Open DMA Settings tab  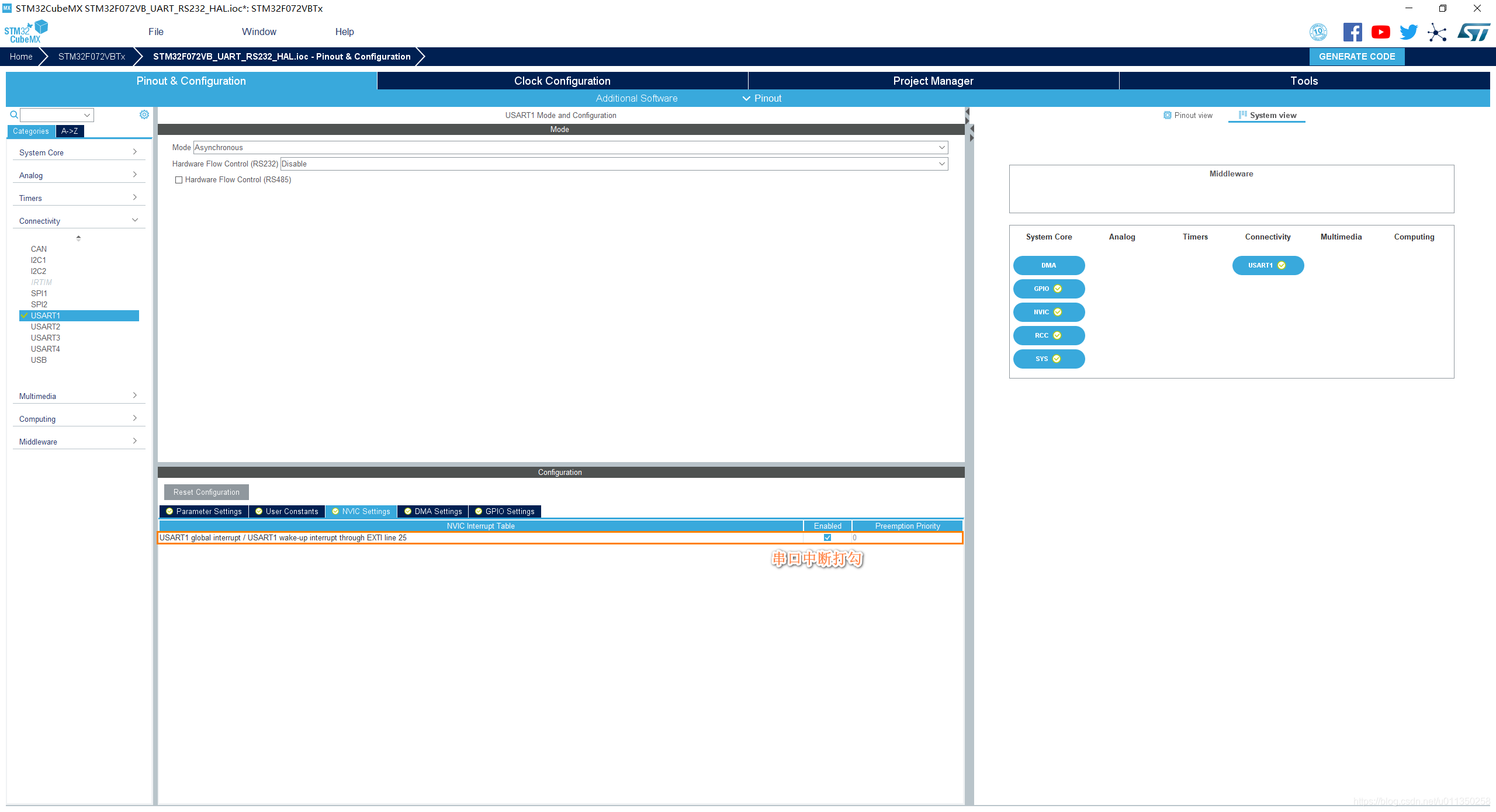(x=433, y=511)
